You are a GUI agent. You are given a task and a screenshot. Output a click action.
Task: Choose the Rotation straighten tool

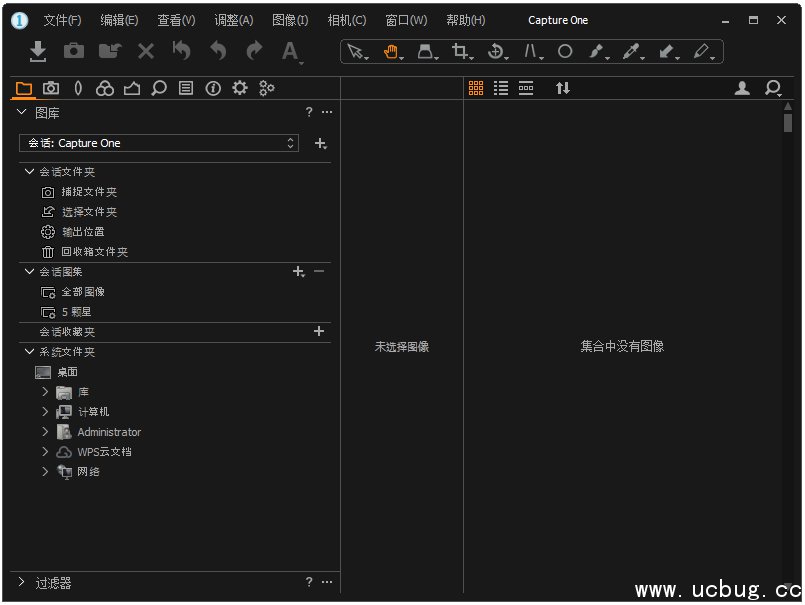(x=494, y=51)
